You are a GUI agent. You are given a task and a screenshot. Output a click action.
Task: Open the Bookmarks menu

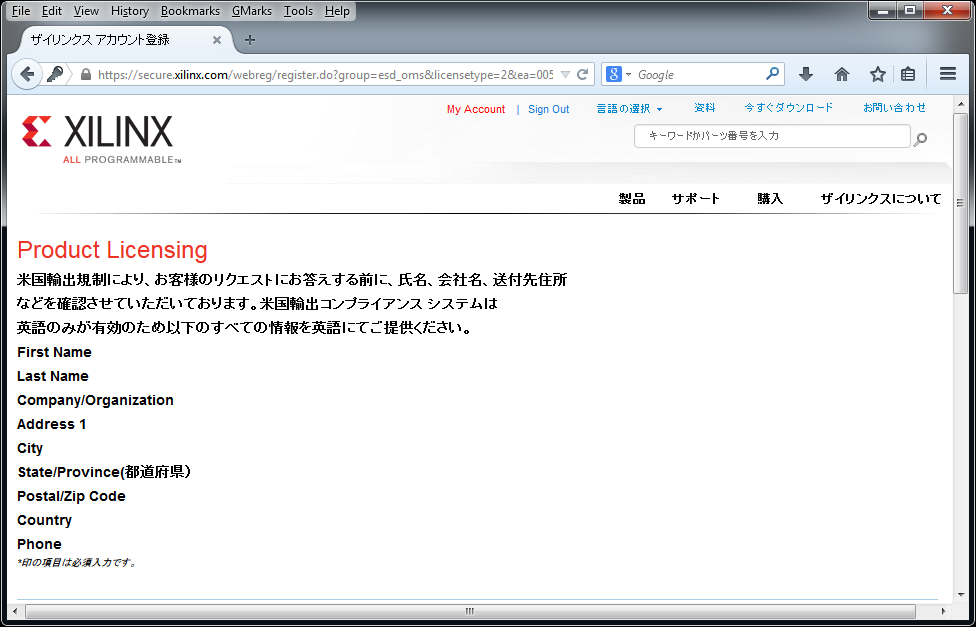(x=190, y=11)
